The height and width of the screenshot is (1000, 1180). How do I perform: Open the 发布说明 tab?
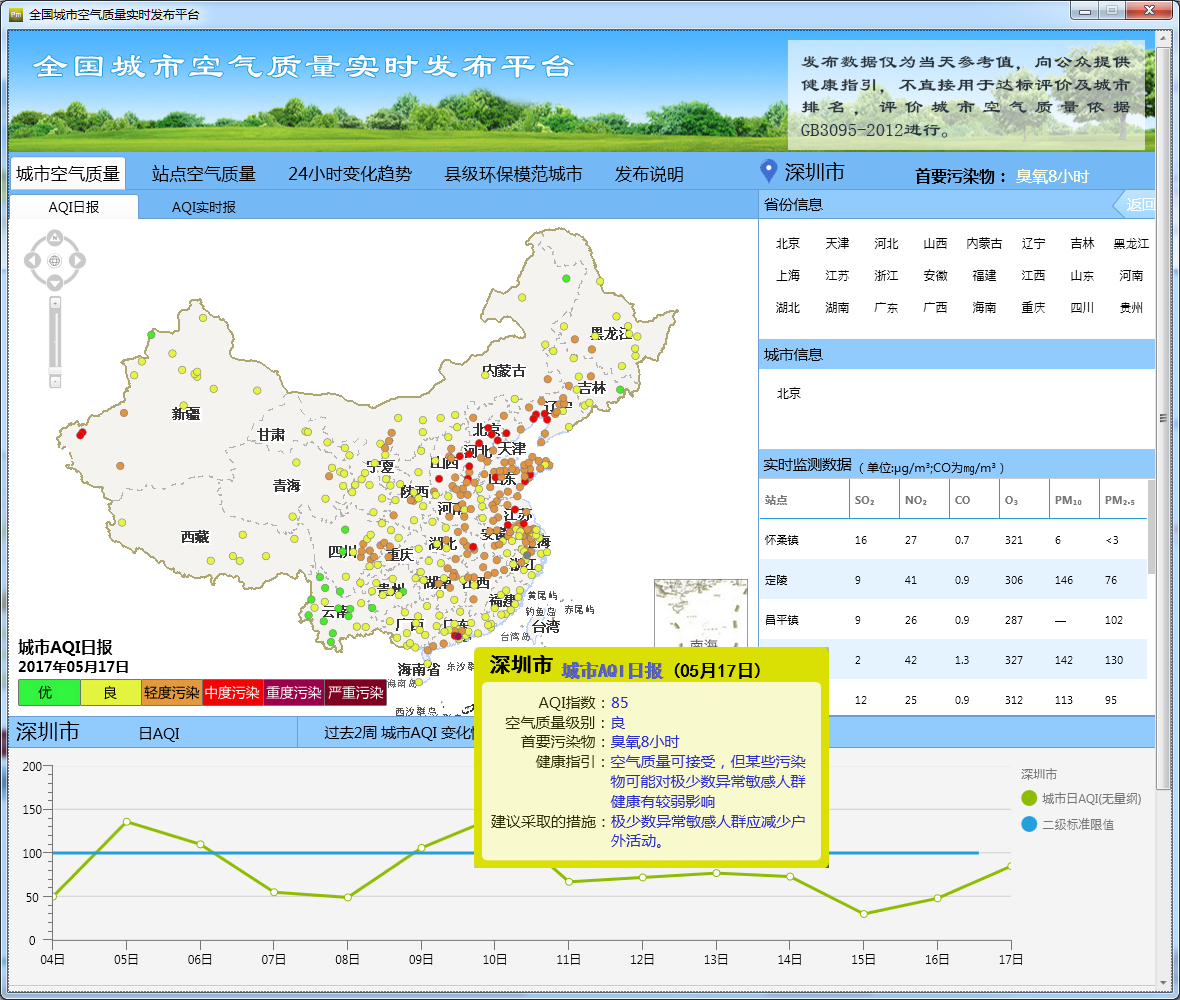tap(649, 174)
